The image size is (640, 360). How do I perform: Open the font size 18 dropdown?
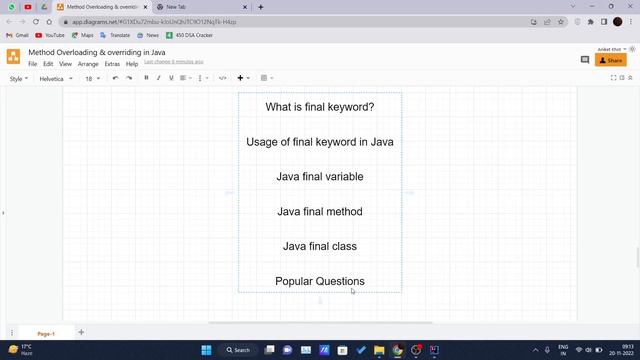click(93, 79)
